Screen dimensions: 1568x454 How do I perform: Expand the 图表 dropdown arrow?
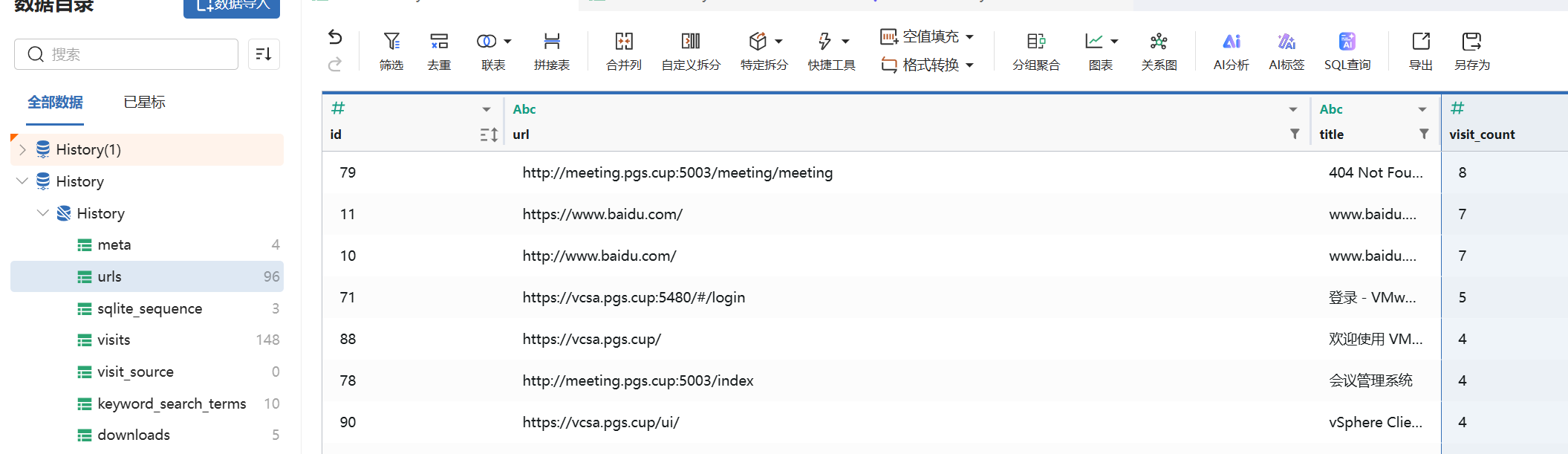(x=1114, y=42)
